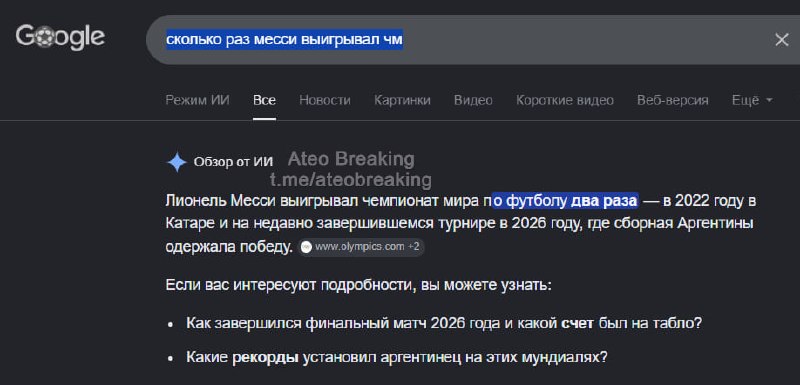Click the Google logo

(x=60, y=37)
